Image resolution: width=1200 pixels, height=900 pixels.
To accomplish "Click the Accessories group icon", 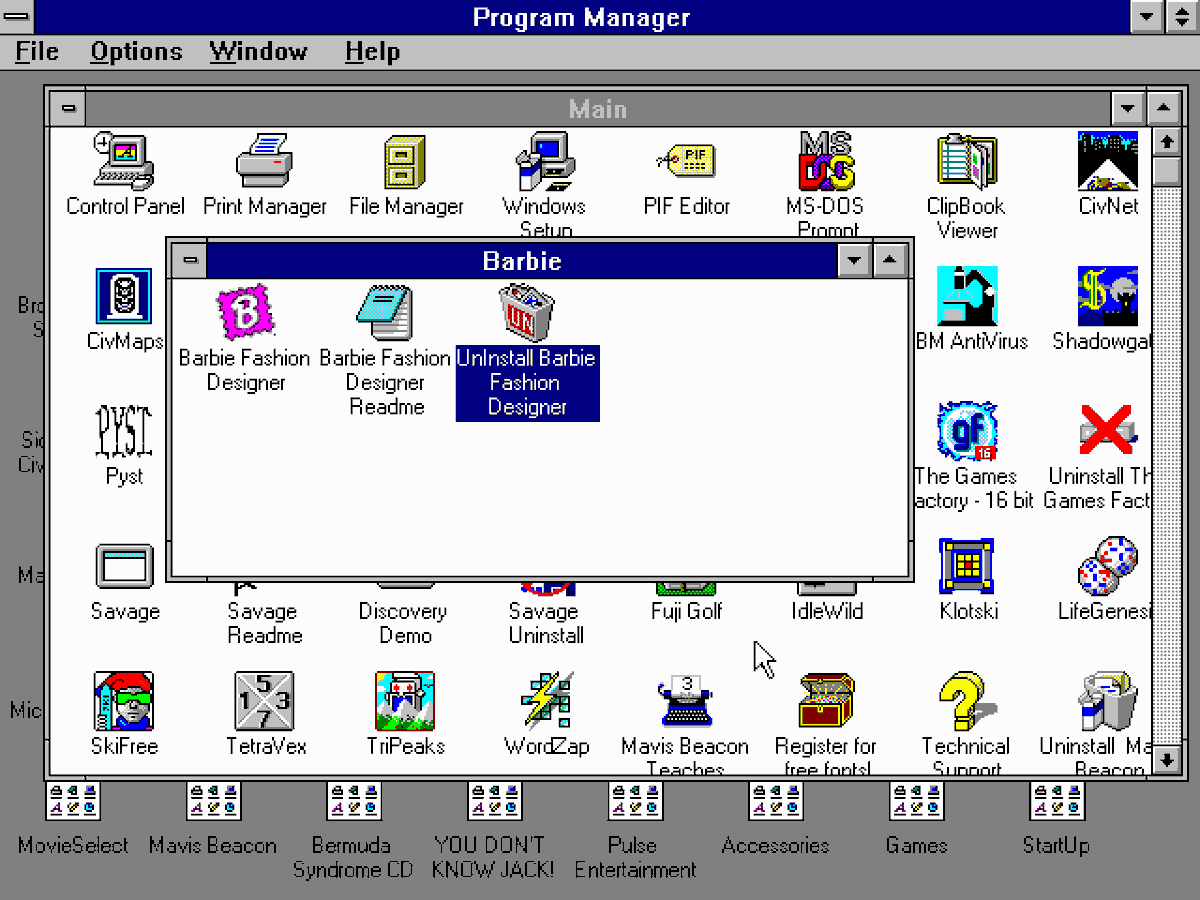I will [x=776, y=801].
